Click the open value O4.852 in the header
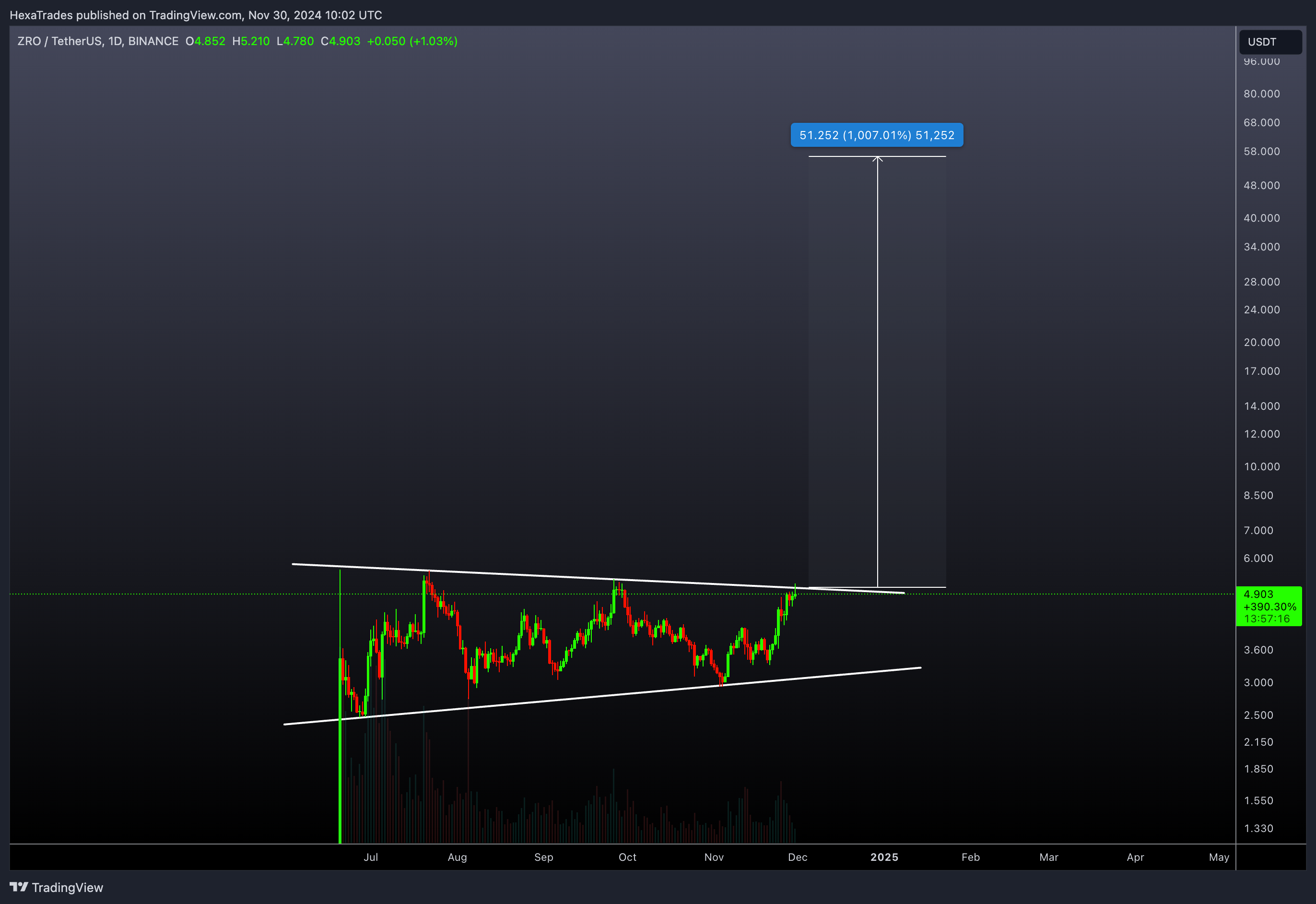Image resolution: width=1316 pixels, height=904 pixels. pos(206,41)
